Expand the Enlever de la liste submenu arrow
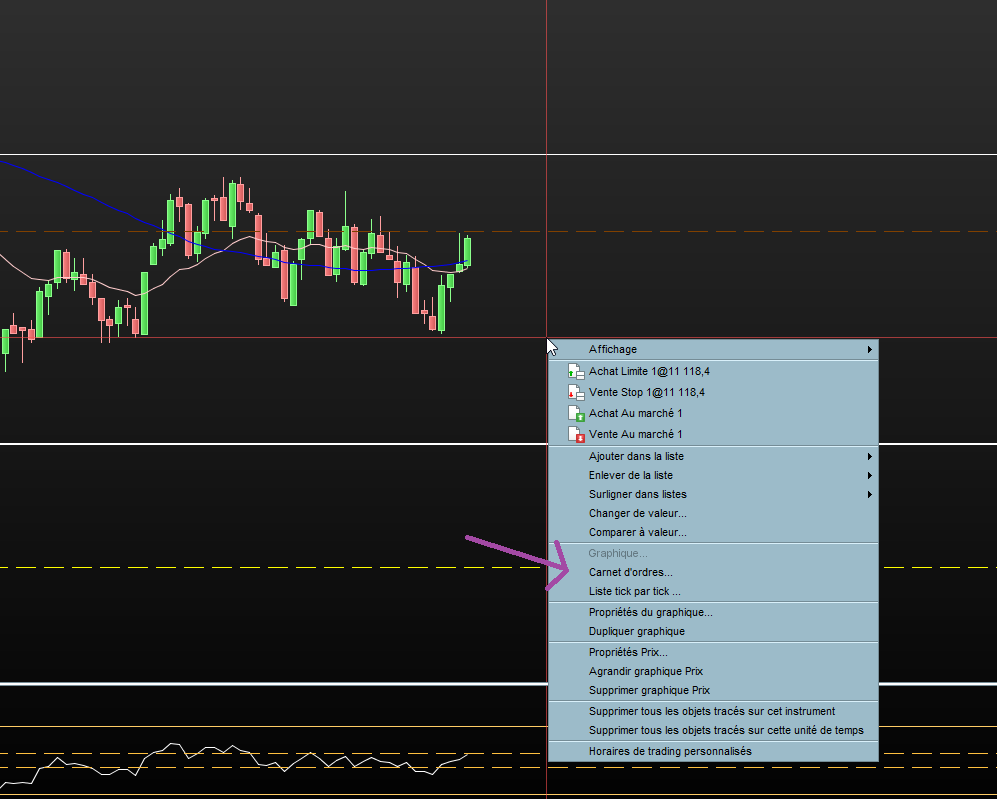 [870, 475]
